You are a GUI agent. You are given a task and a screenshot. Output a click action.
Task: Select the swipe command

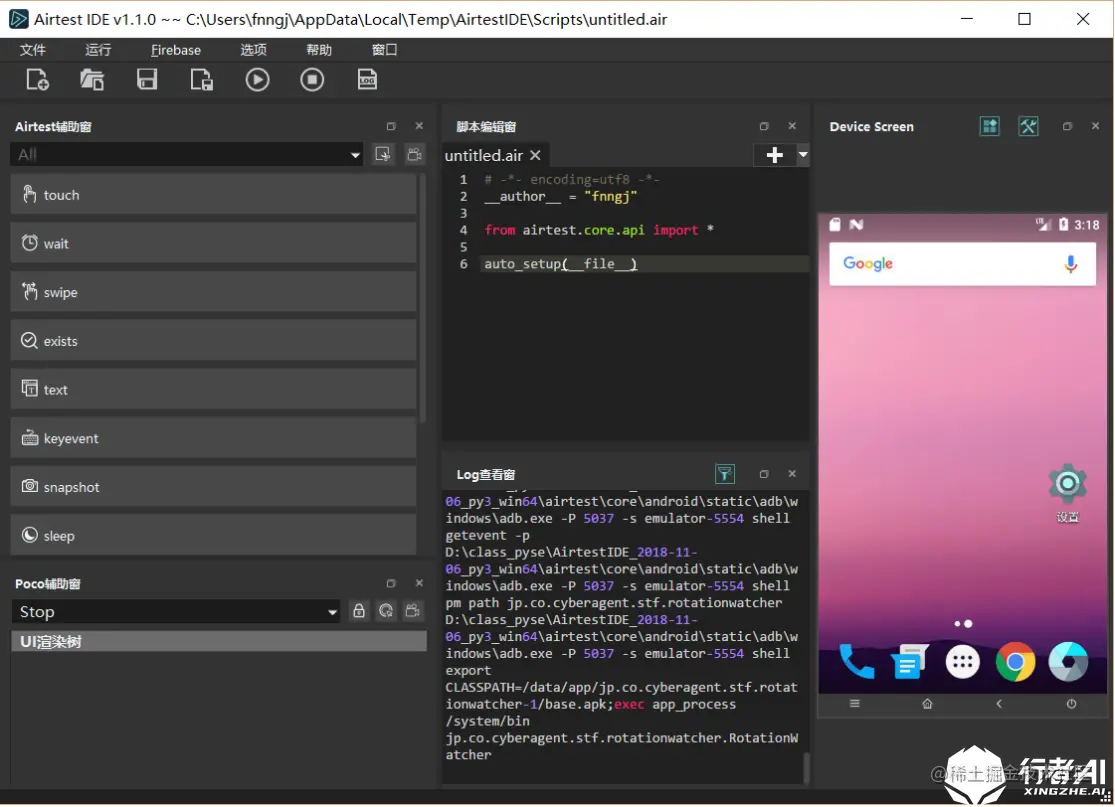[213, 292]
